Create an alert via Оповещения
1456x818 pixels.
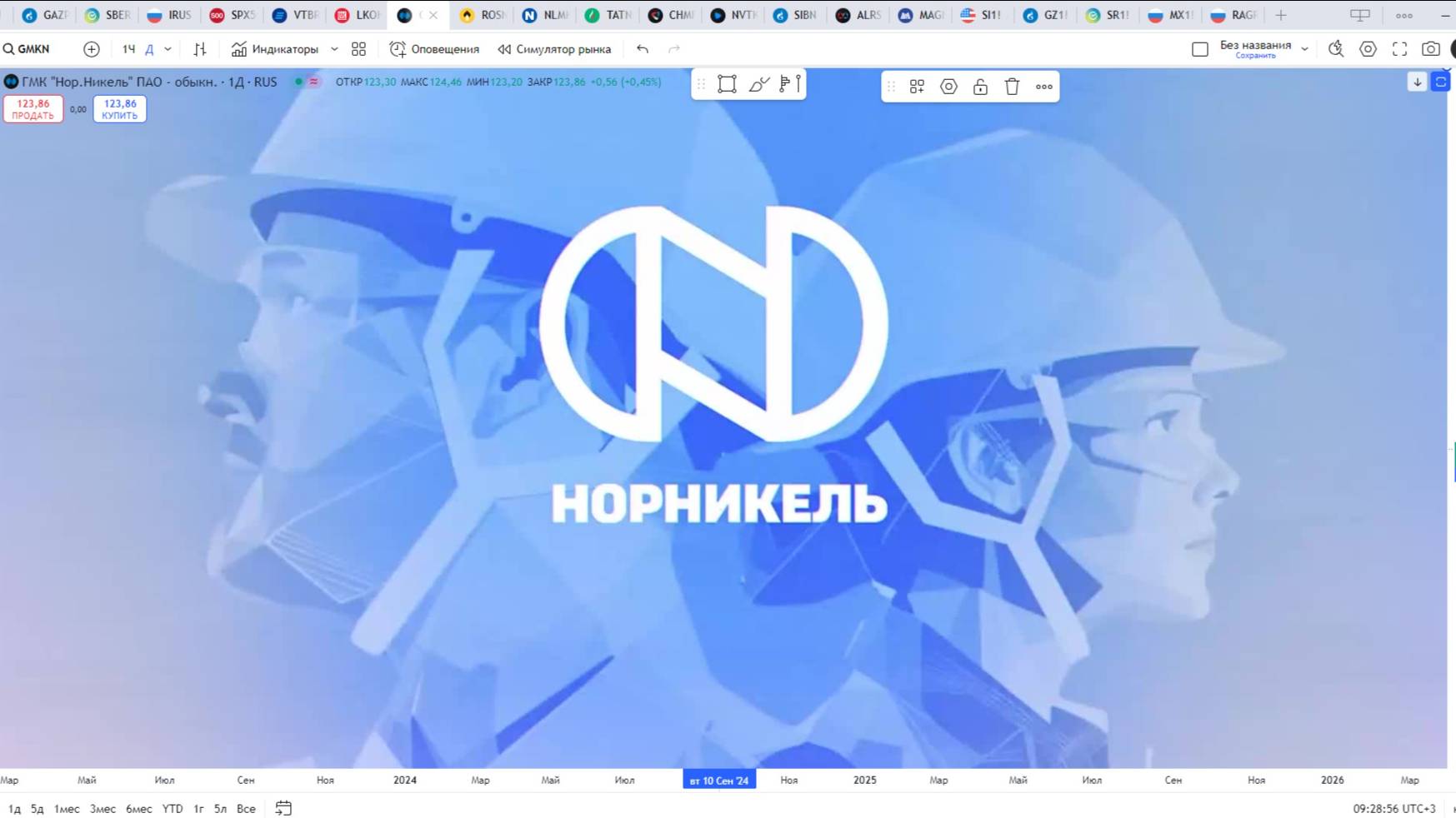pos(435,49)
